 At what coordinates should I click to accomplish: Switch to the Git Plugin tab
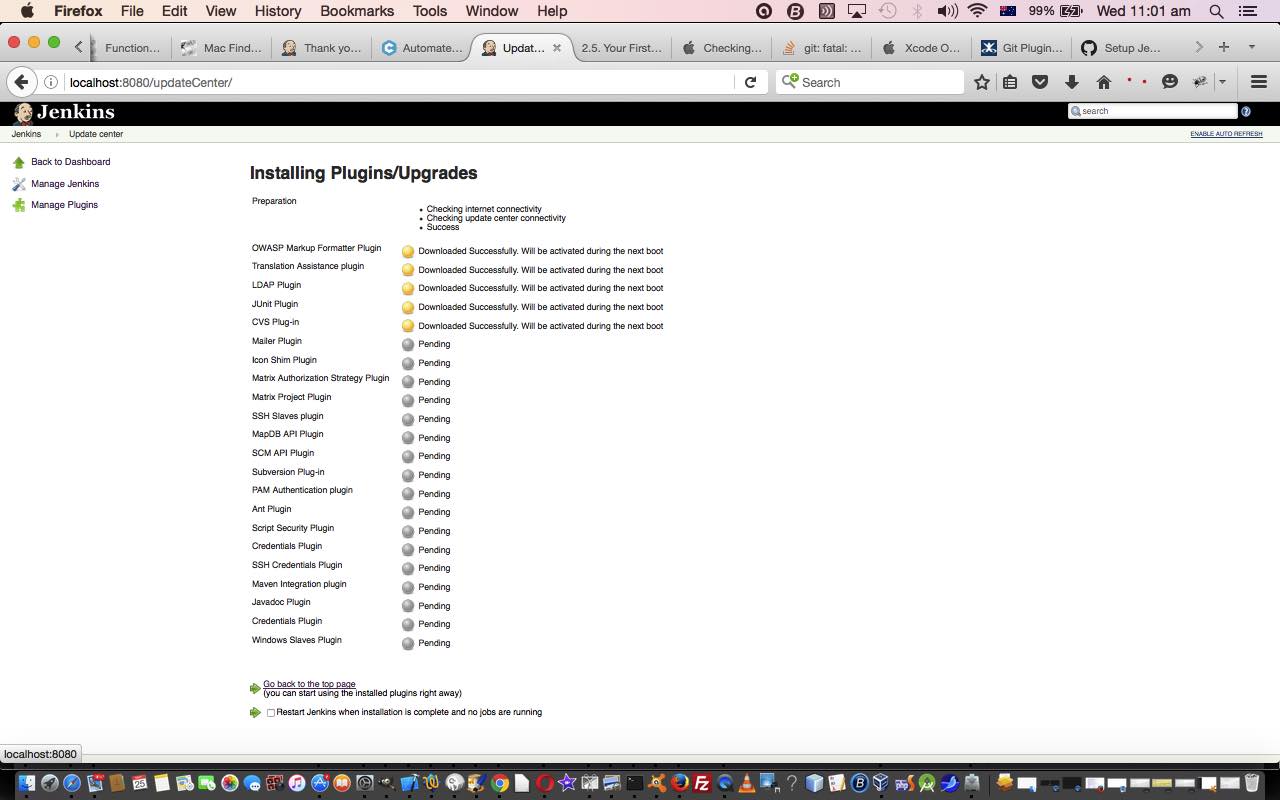(1021, 48)
